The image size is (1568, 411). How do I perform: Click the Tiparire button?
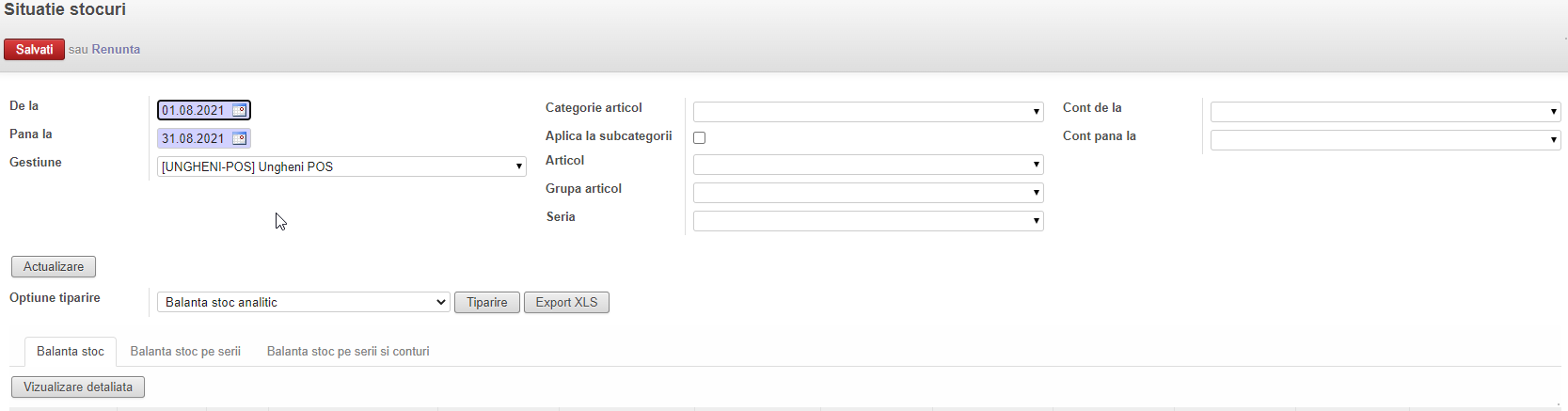487,302
